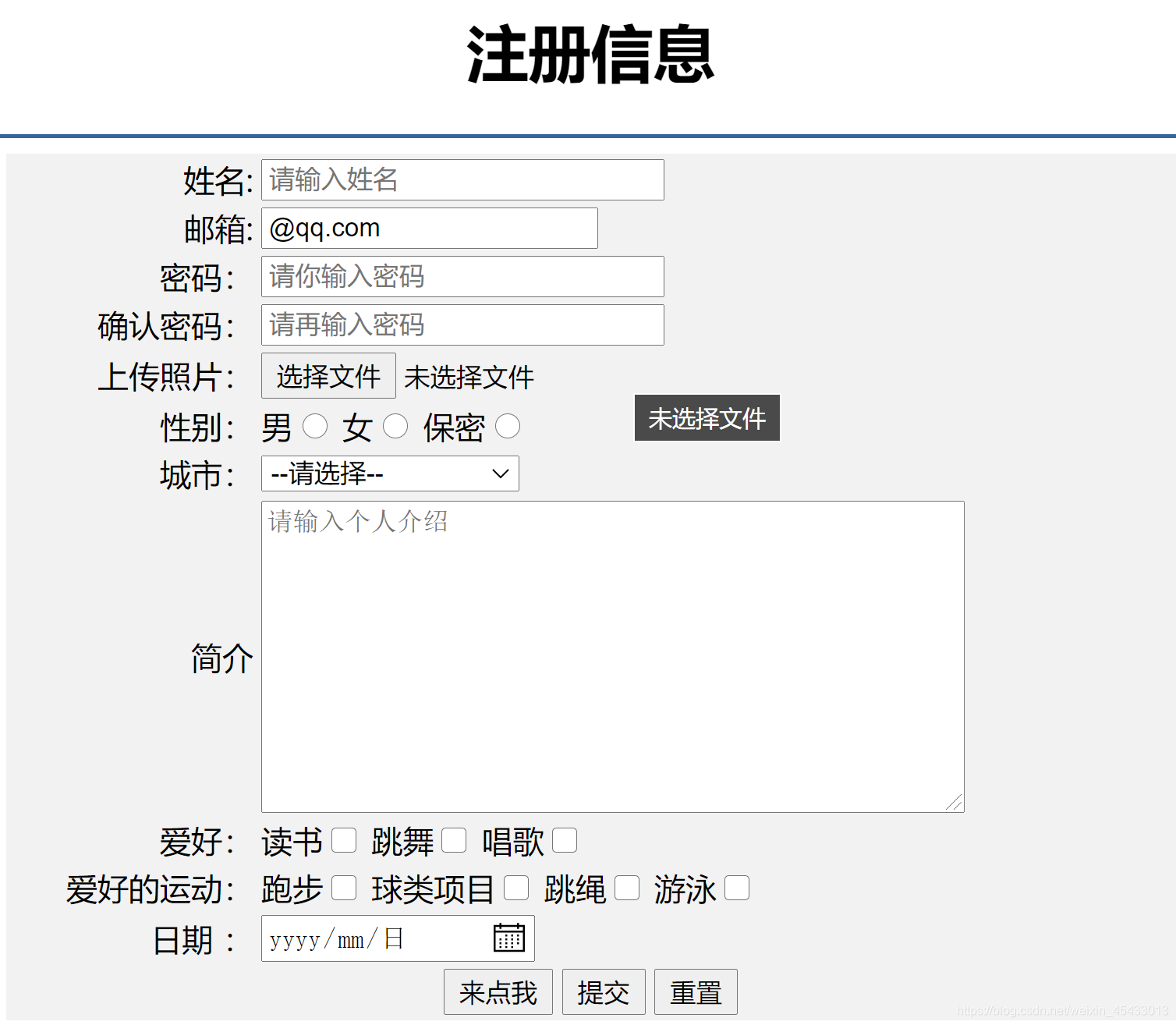Click the 爱好的运动 label
1176x1025 pixels.
pos(150,889)
